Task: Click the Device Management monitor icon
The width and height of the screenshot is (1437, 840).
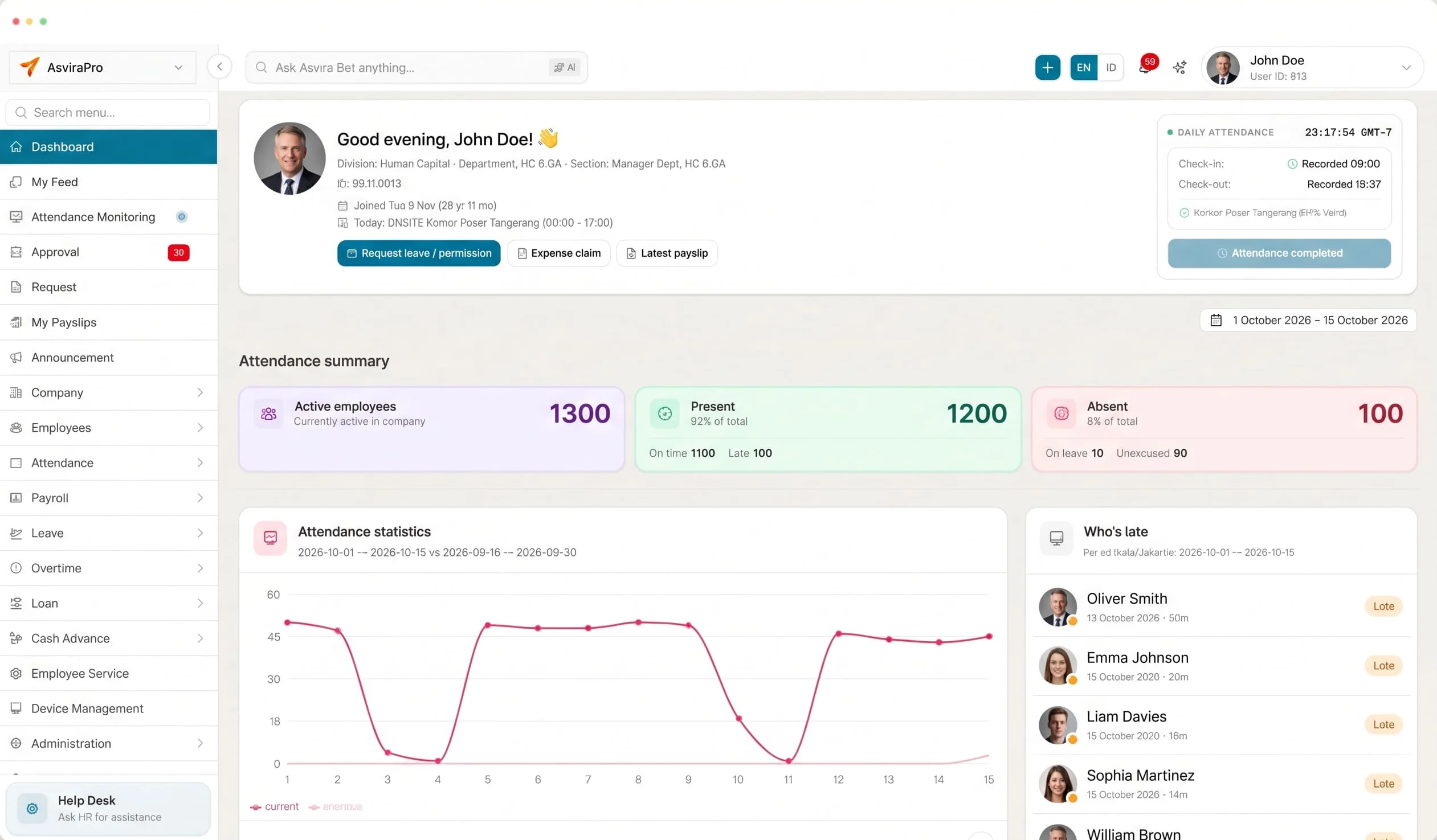Action: point(16,708)
